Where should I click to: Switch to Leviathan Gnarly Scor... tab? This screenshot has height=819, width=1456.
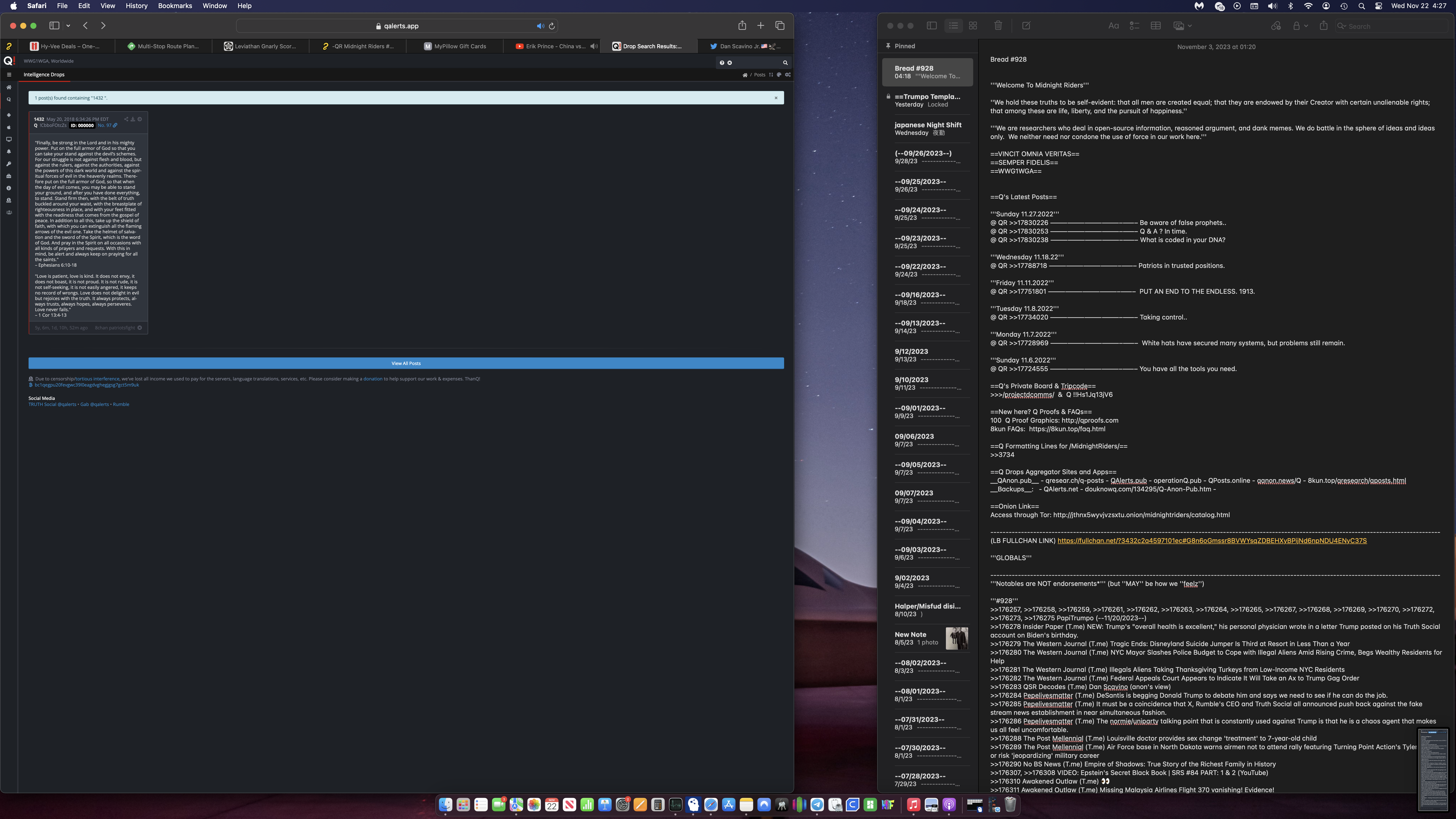click(x=260, y=46)
